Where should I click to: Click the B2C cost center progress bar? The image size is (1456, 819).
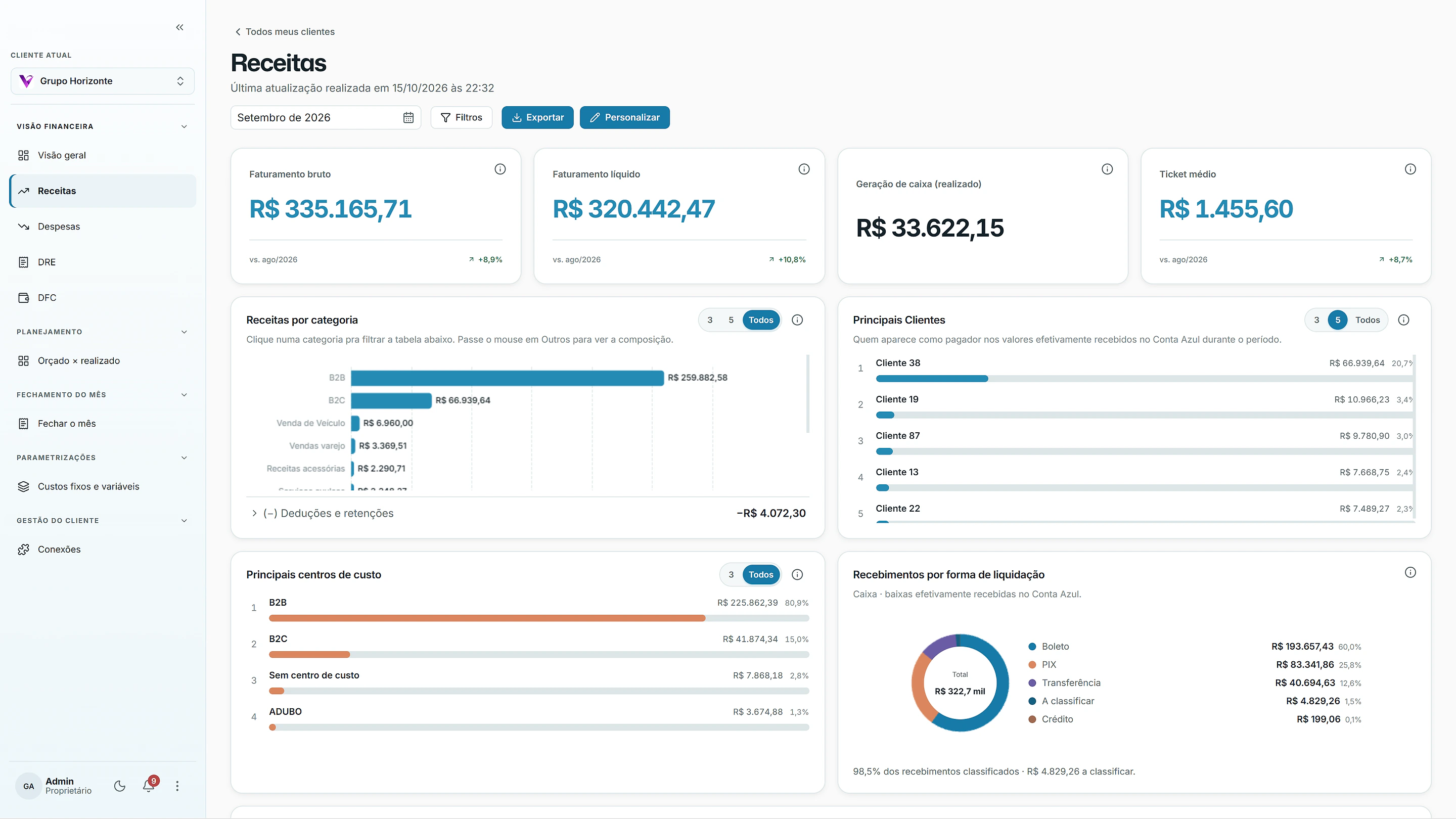click(x=538, y=655)
